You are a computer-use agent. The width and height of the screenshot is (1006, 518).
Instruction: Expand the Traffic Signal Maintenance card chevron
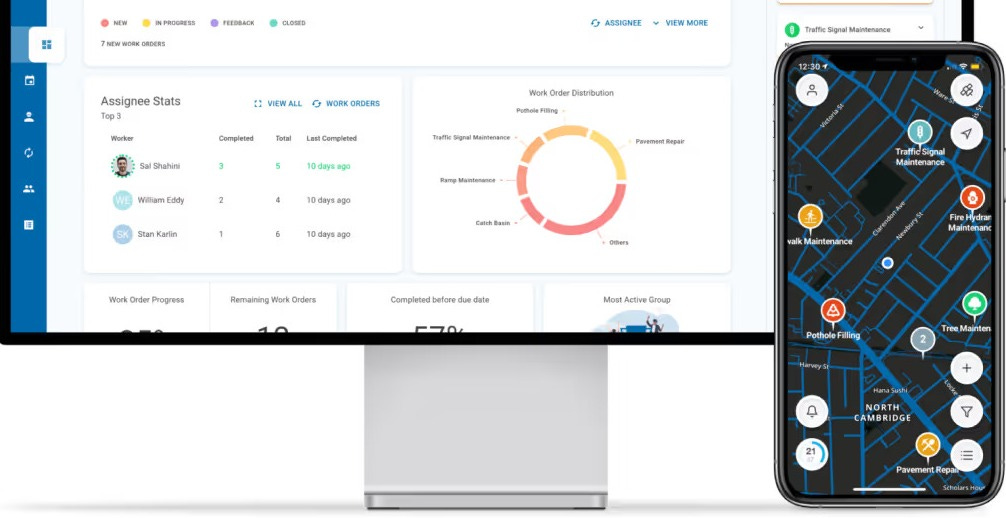coord(921,28)
